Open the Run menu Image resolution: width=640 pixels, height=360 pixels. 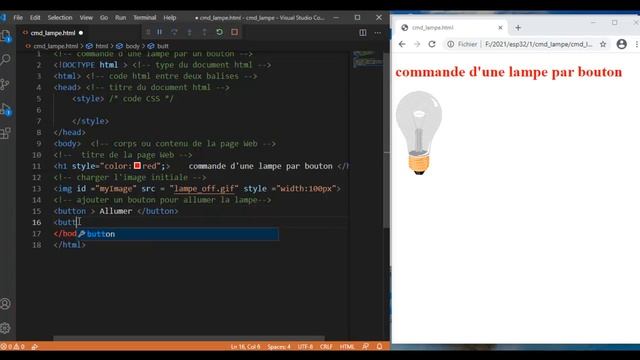point(120,18)
